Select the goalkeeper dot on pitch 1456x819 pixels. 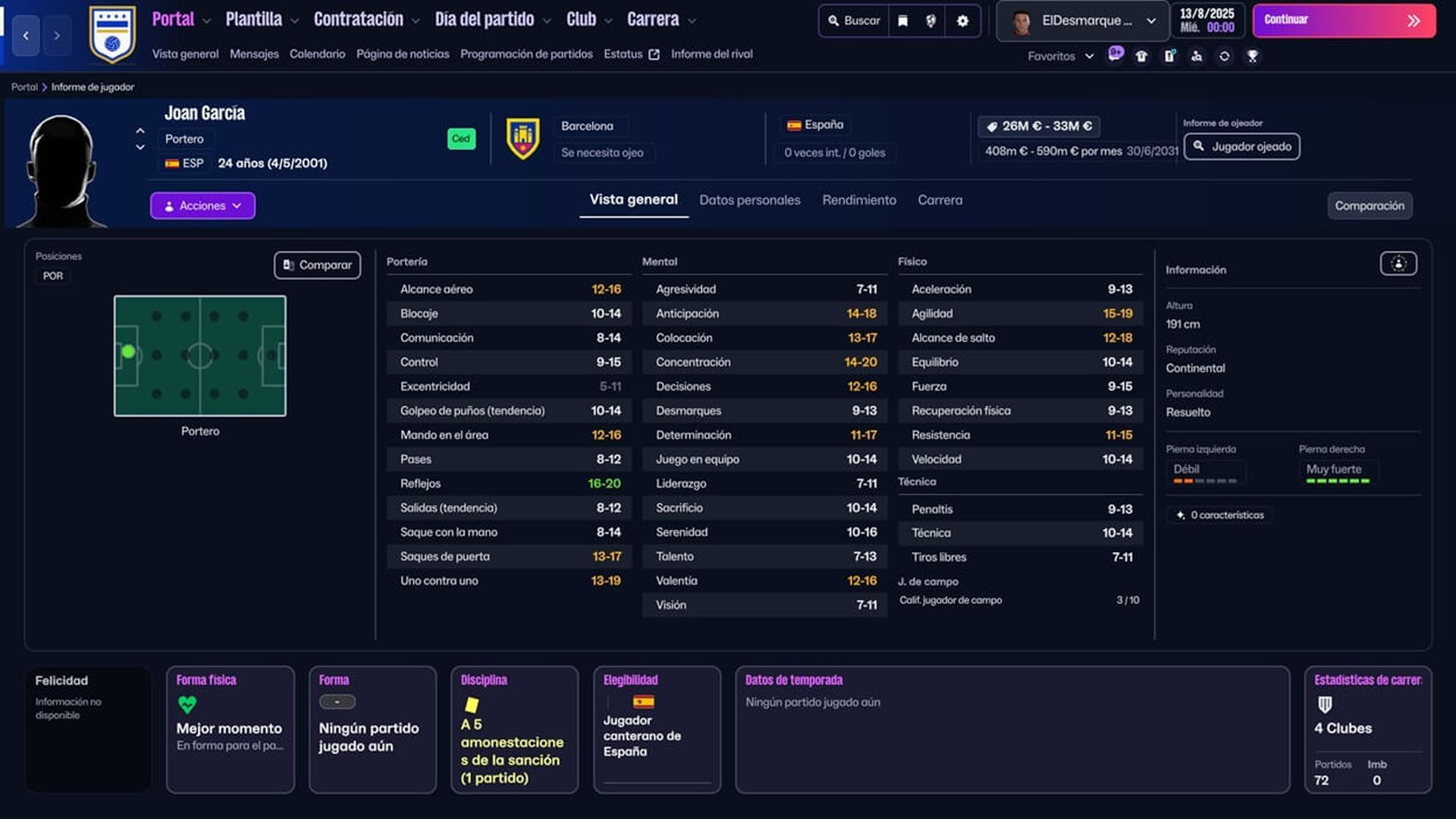128,352
